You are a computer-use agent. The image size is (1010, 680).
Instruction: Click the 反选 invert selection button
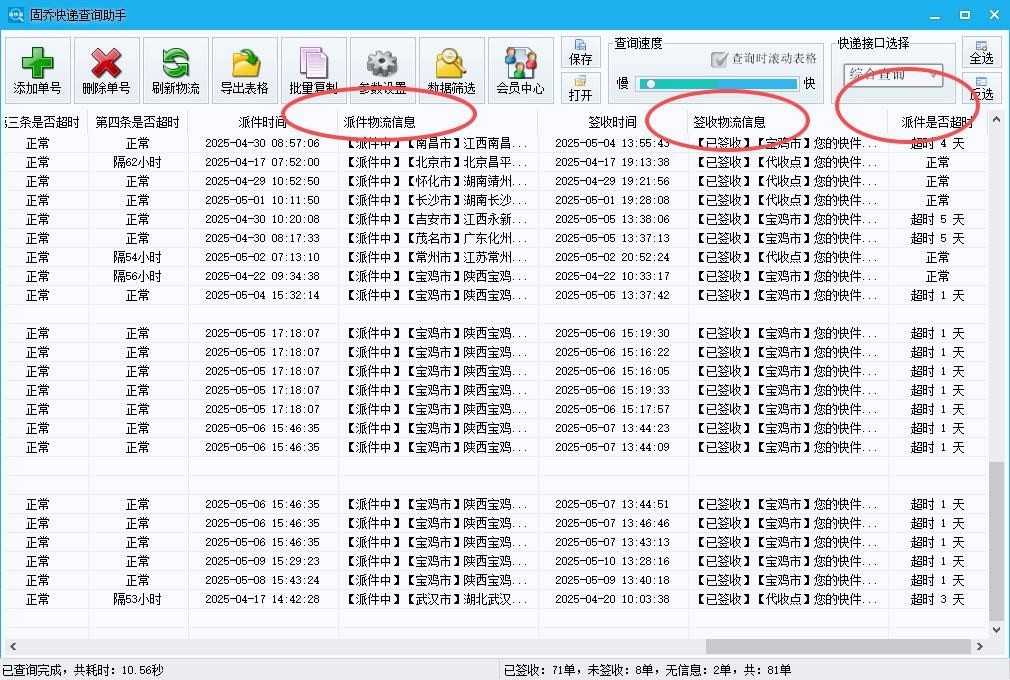[981, 92]
